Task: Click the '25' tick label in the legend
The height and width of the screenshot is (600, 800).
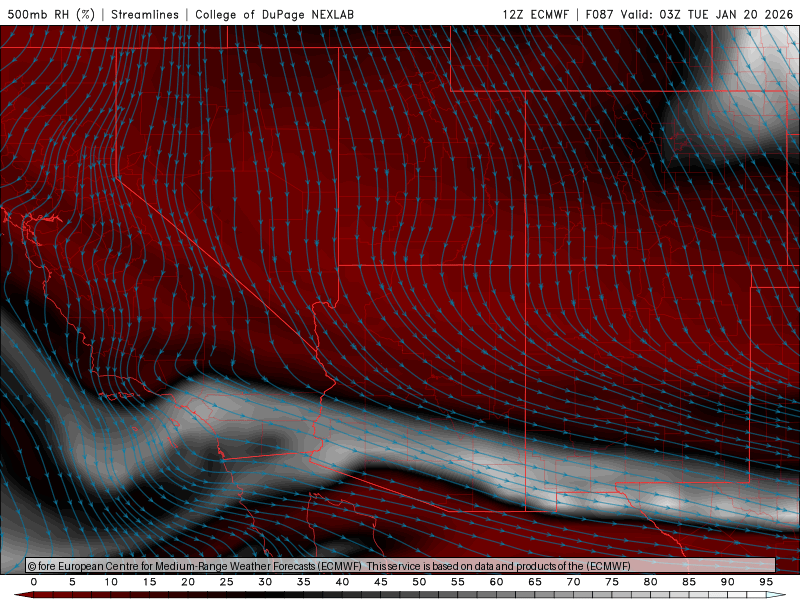Action: point(227,582)
